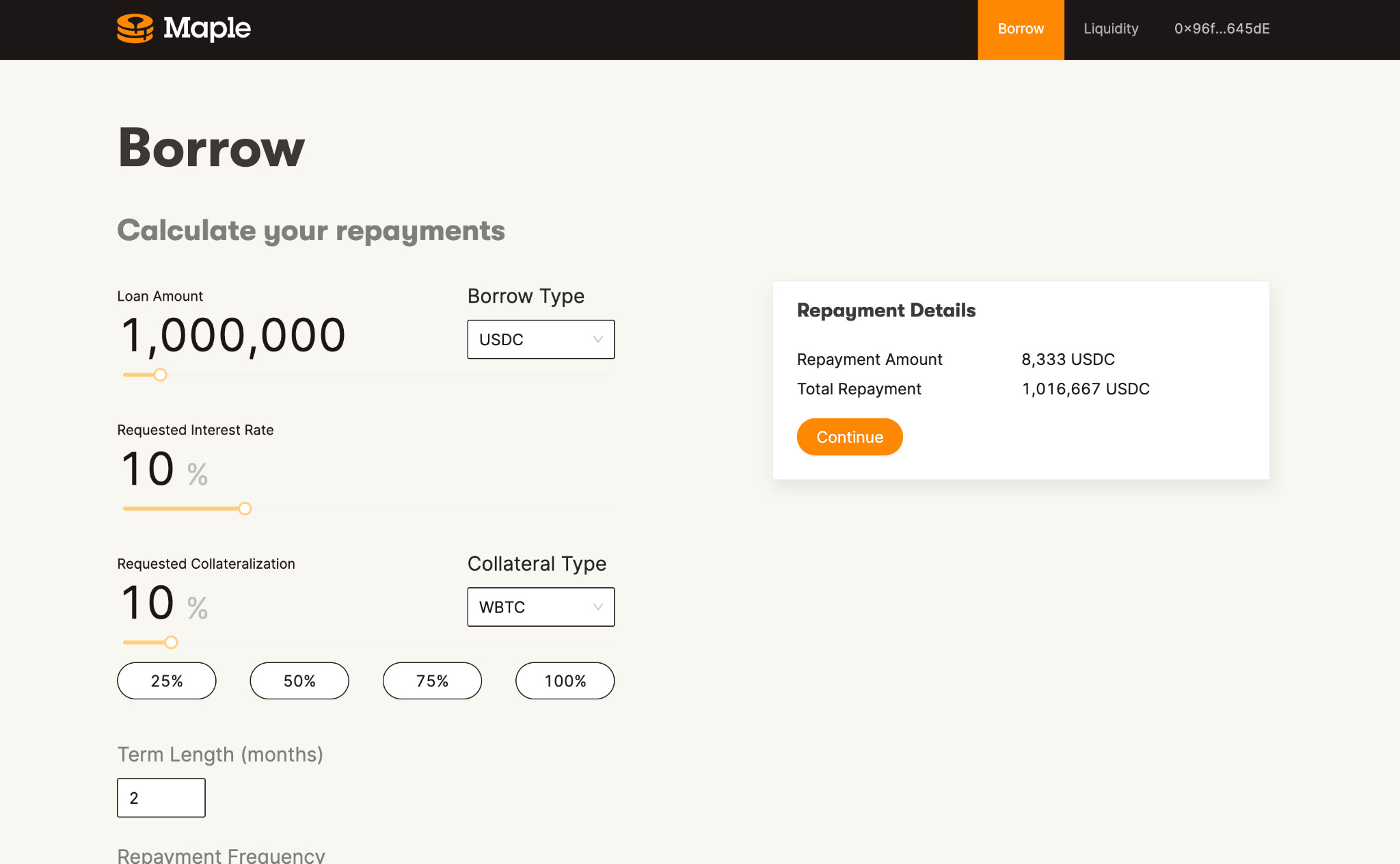The width and height of the screenshot is (1400, 864).
Task: Click the Loan Amount slider handle
Action: 161,375
